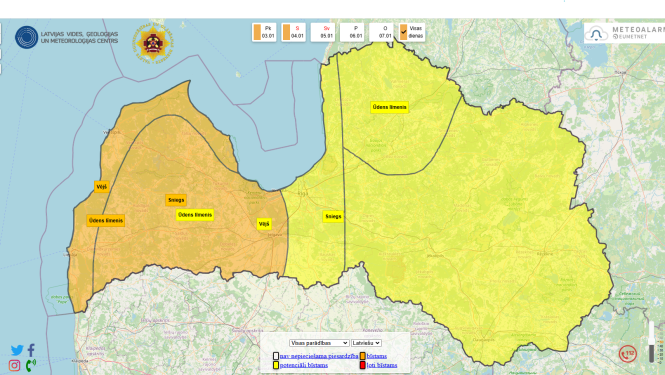The width and height of the screenshot is (665, 375).
Task: Toggle the Visas dienas checkbox
Action: pyautogui.click(x=404, y=32)
